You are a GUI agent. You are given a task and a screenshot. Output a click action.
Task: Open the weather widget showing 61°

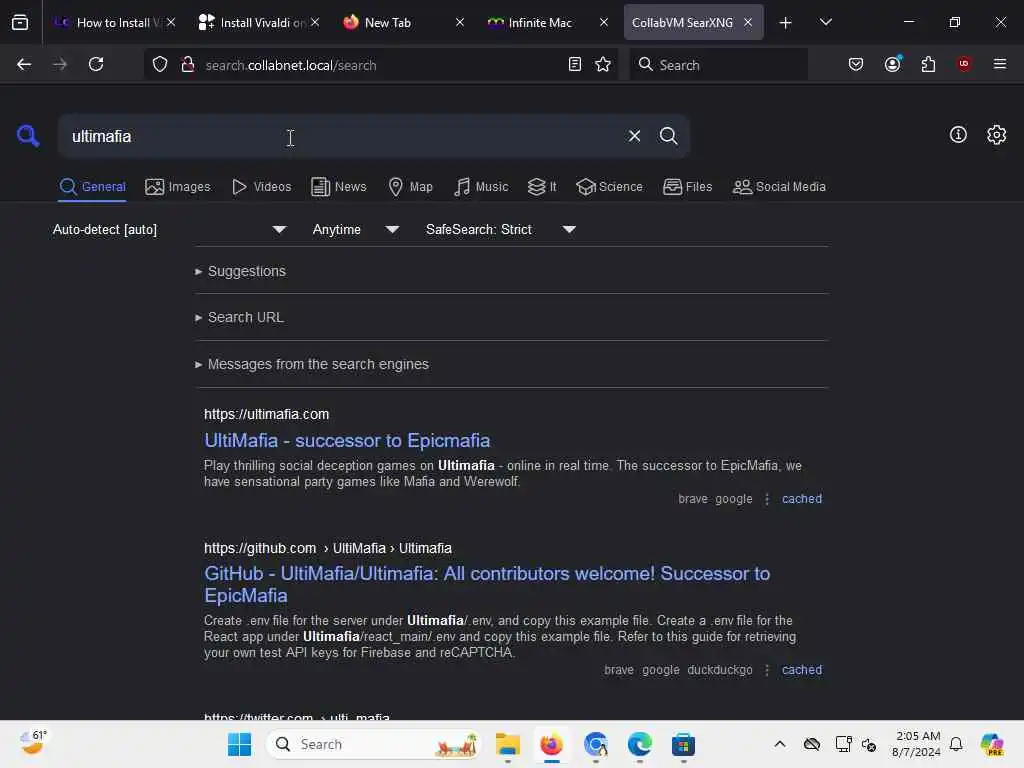pyautogui.click(x=33, y=743)
